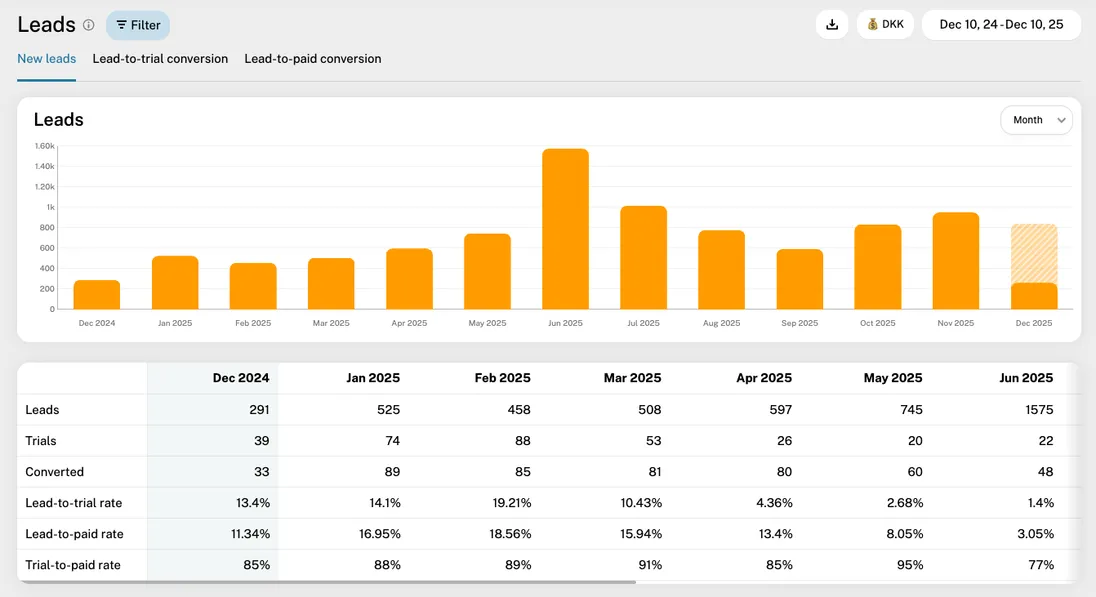Click the Leads chart title

tap(58, 119)
